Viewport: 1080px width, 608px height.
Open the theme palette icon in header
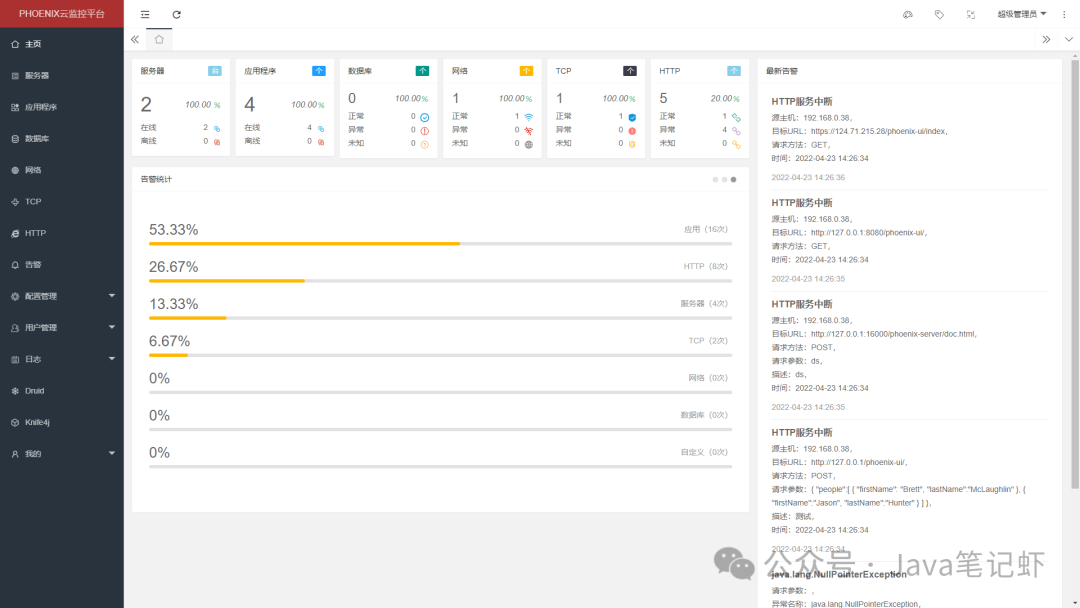[908, 14]
